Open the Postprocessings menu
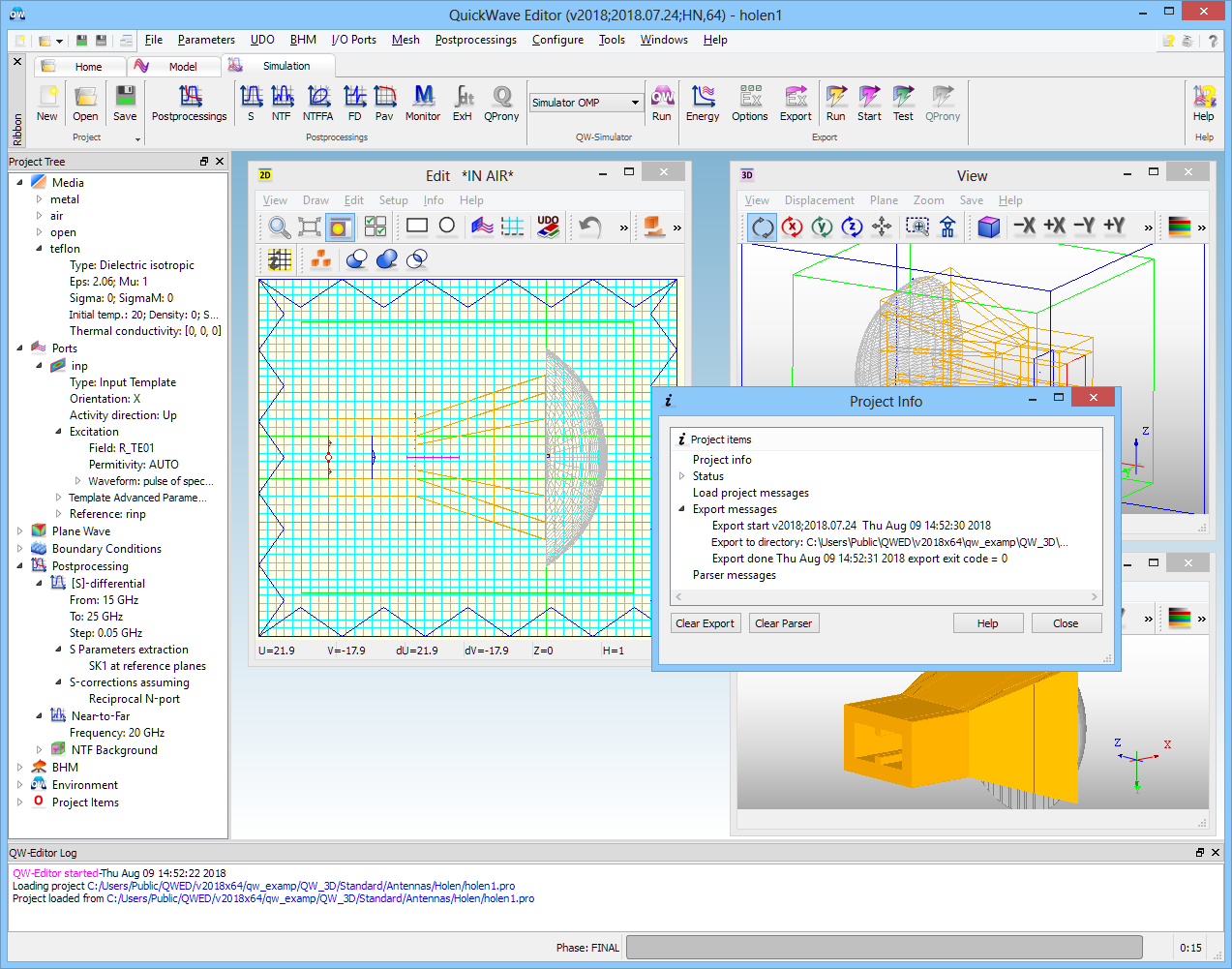Screen dimensions: 1232x969 coord(475,40)
